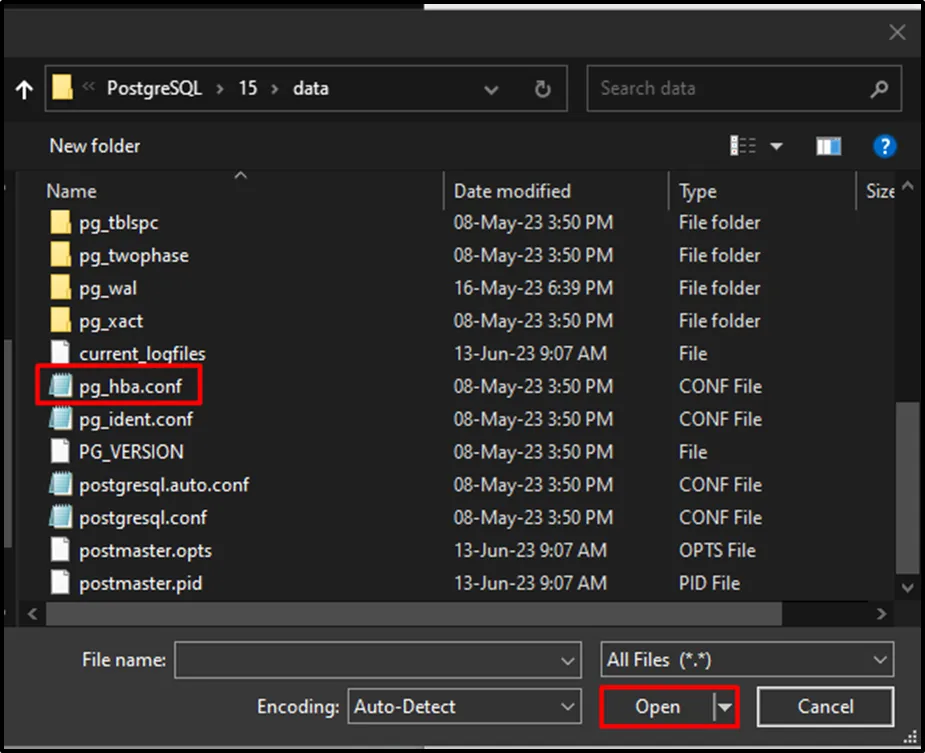
Task: Click the search magnifier icon
Action: tap(879, 89)
